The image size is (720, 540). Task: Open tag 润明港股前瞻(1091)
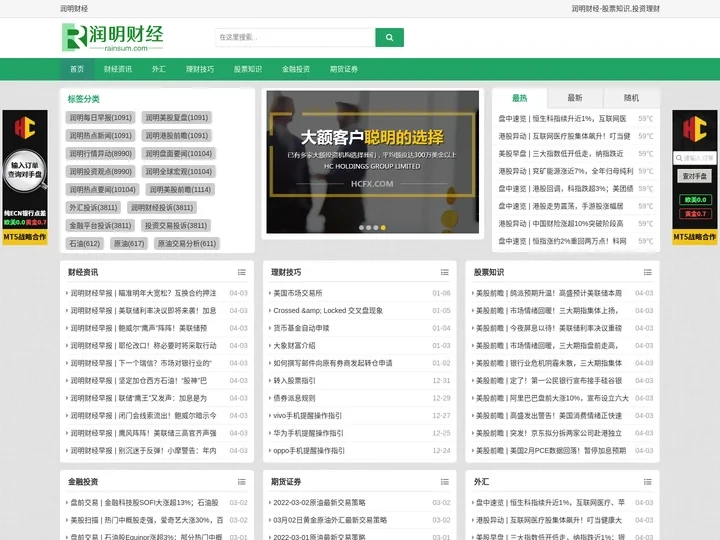[x=177, y=136]
